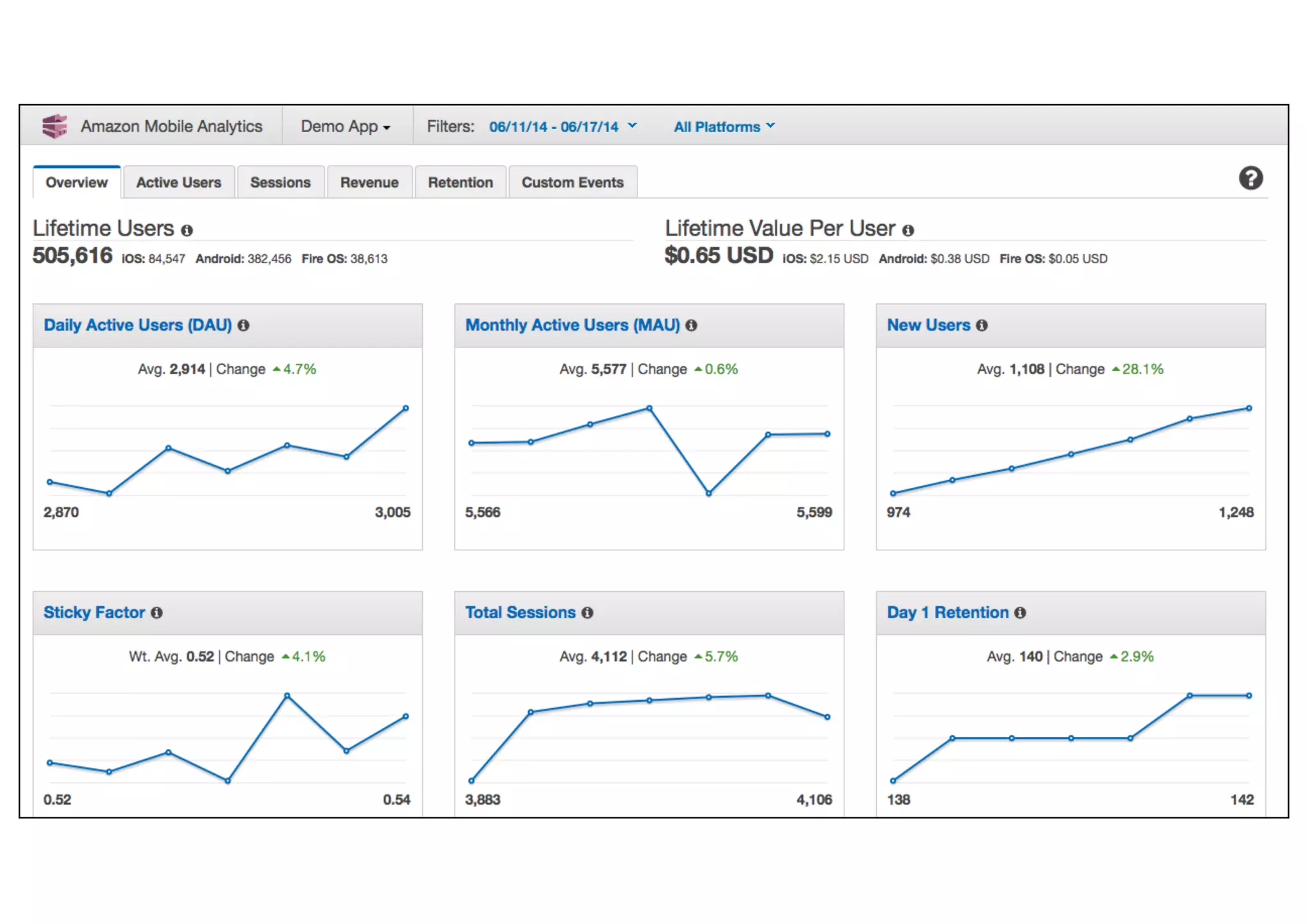Click the Amazon Mobile Analytics logo icon
The height and width of the screenshot is (924, 1308).
point(55,126)
